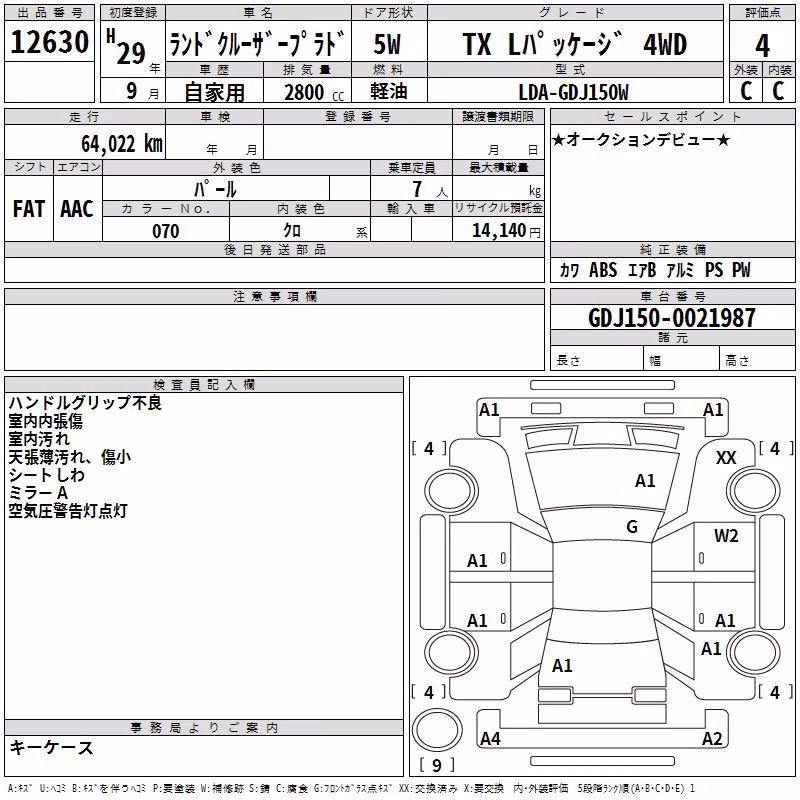
Task: Select the 登録番号 header label
Action: click(358, 116)
